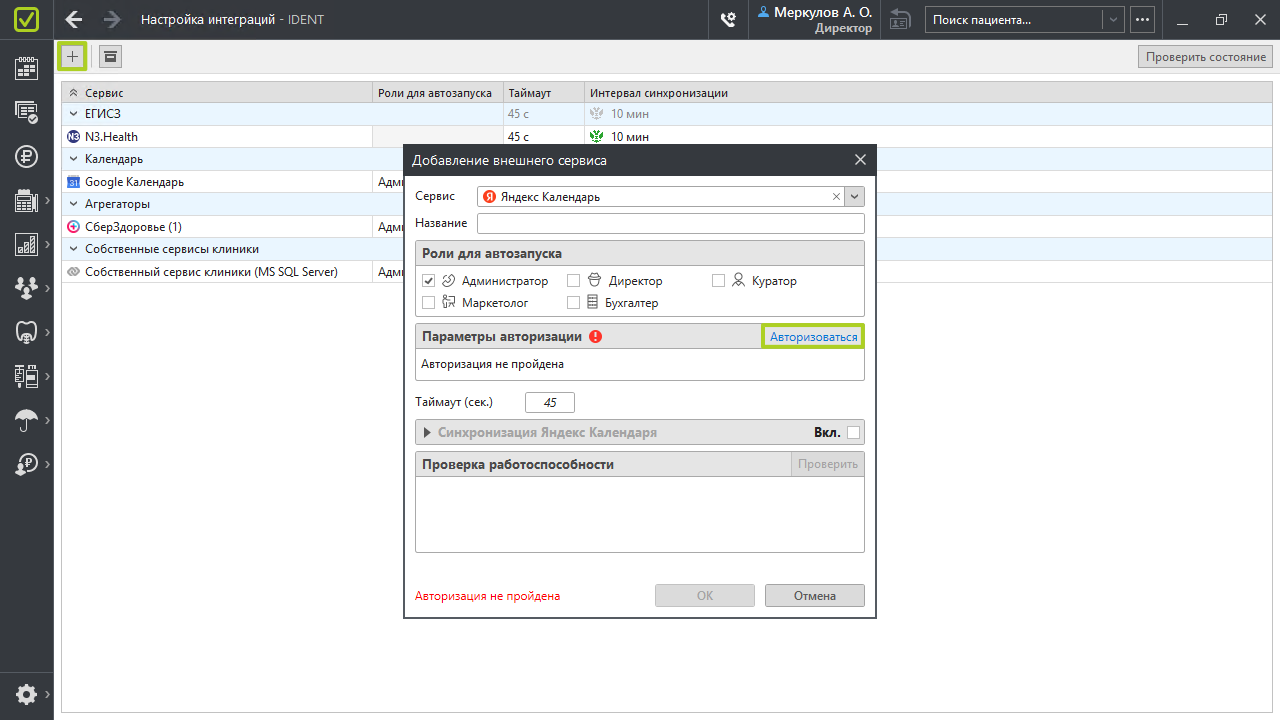This screenshot has width=1280, height=720.
Task: Click the Google Календарь icon
Action: coord(73,182)
